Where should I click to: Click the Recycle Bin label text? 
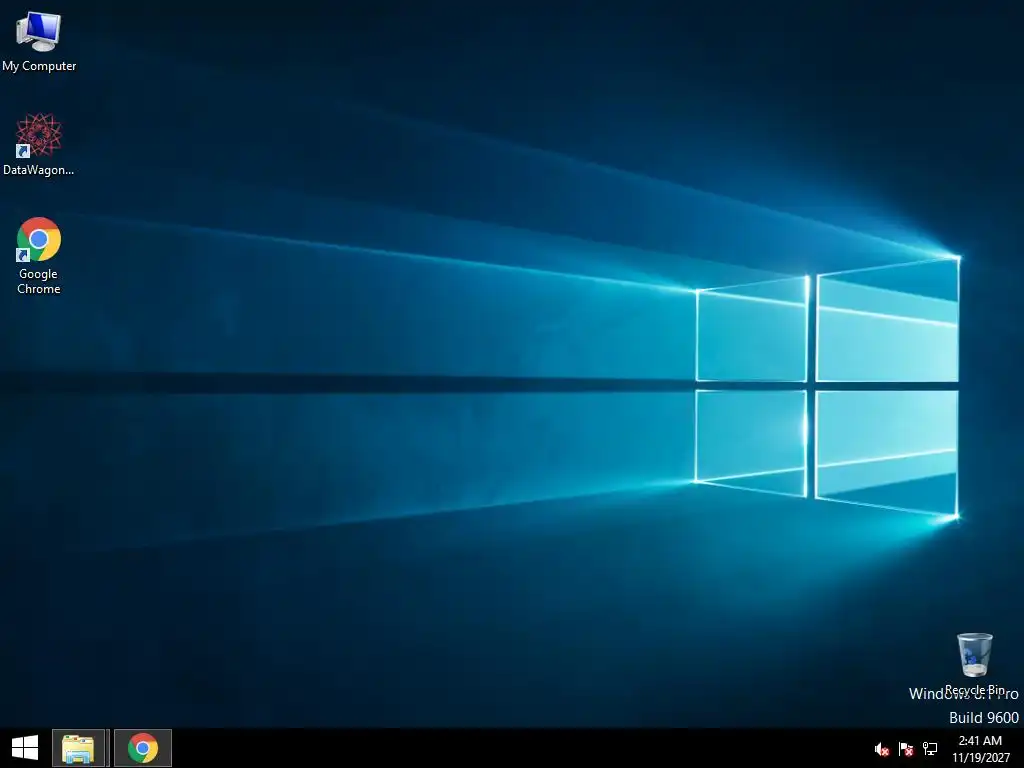tap(974, 690)
